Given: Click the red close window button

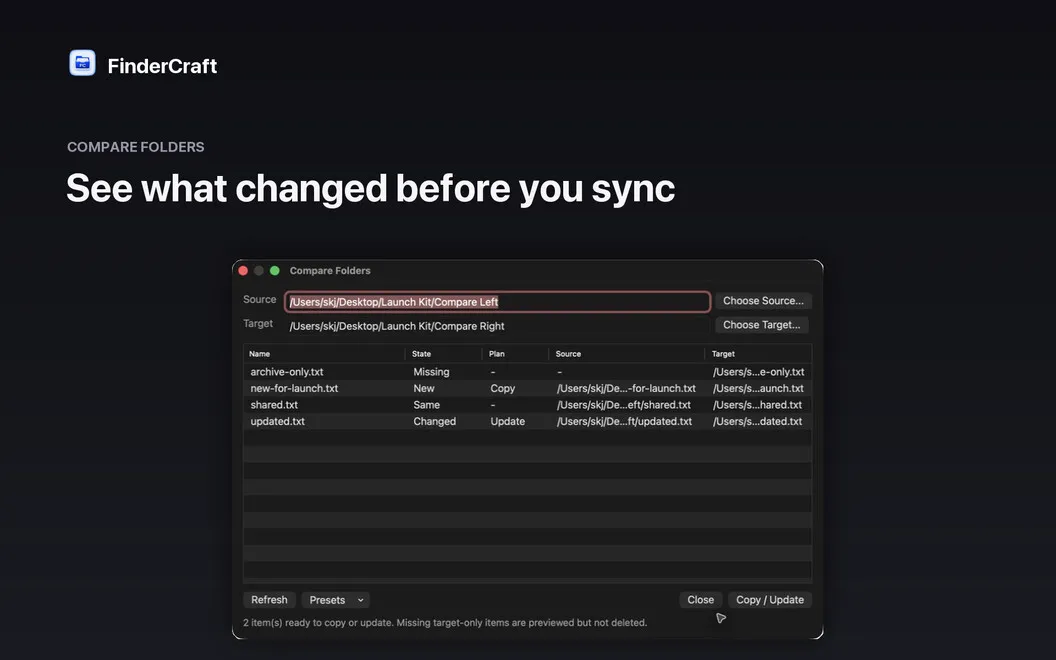Looking at the screenshot, I should point(243,271).
